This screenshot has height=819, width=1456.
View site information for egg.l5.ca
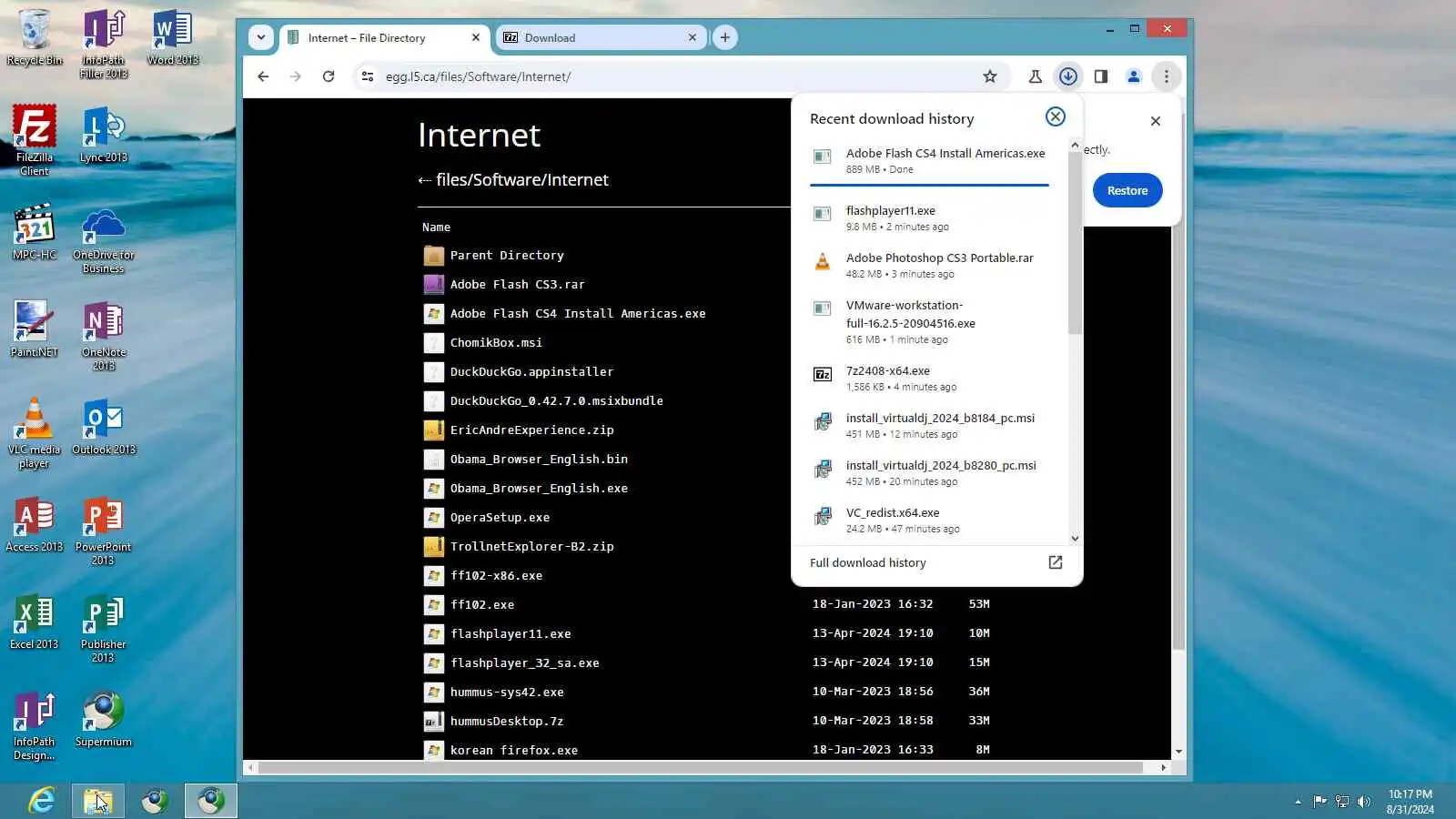coord(368,76)
